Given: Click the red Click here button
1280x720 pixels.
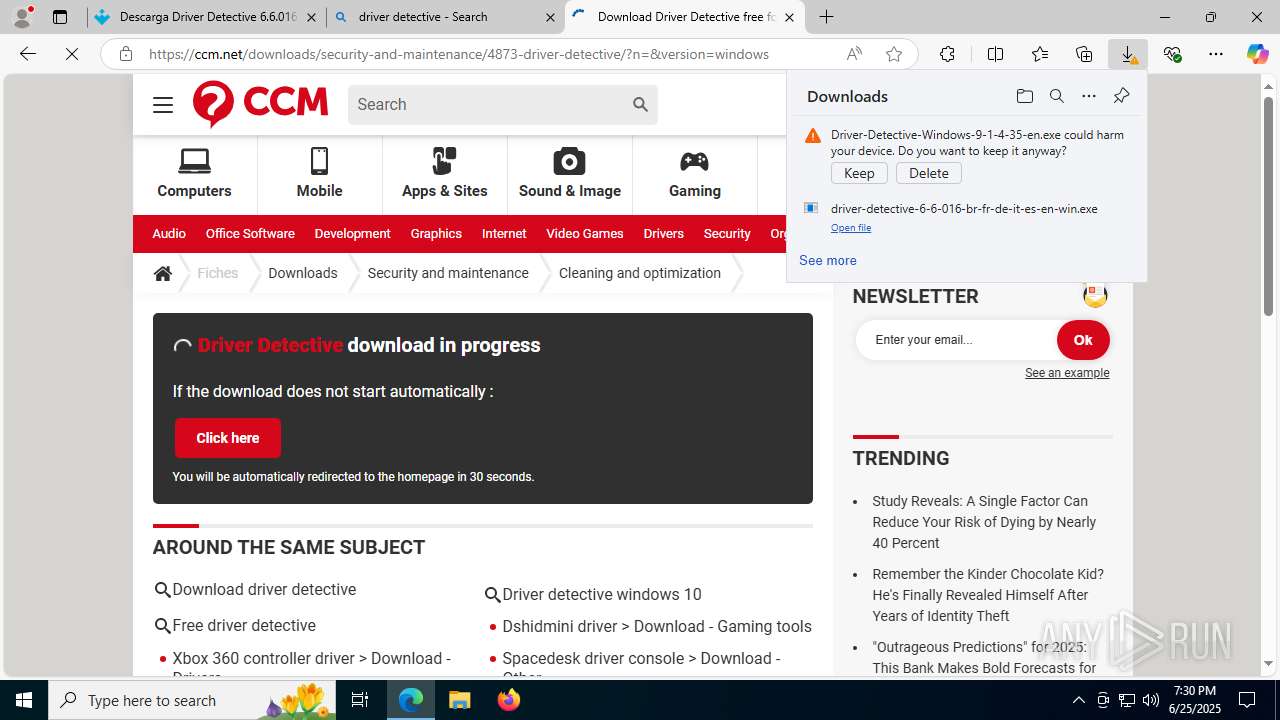Looking at the screenshot, I should coord(228,438).
